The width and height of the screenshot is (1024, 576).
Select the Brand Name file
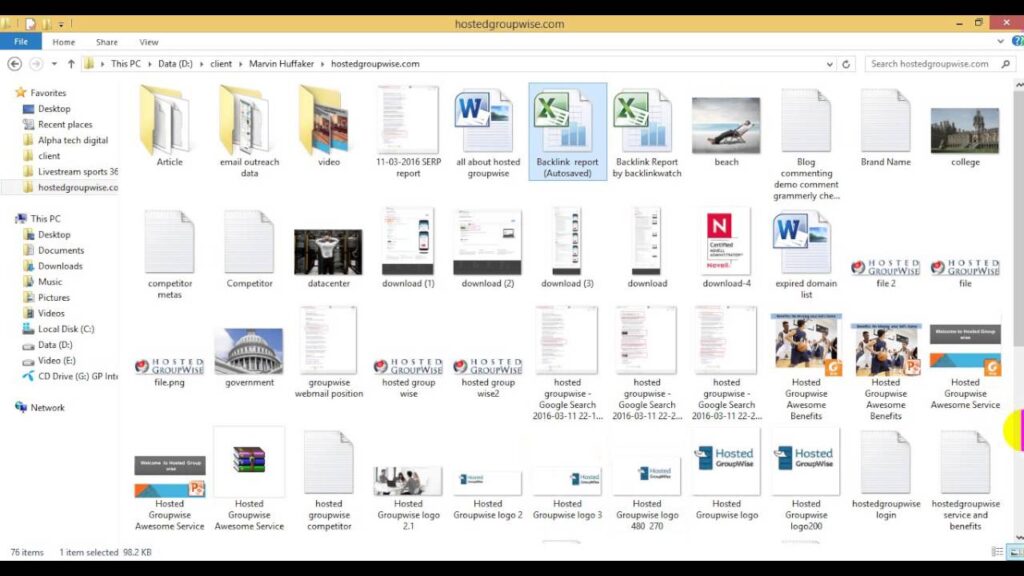[x=886, y=127]
